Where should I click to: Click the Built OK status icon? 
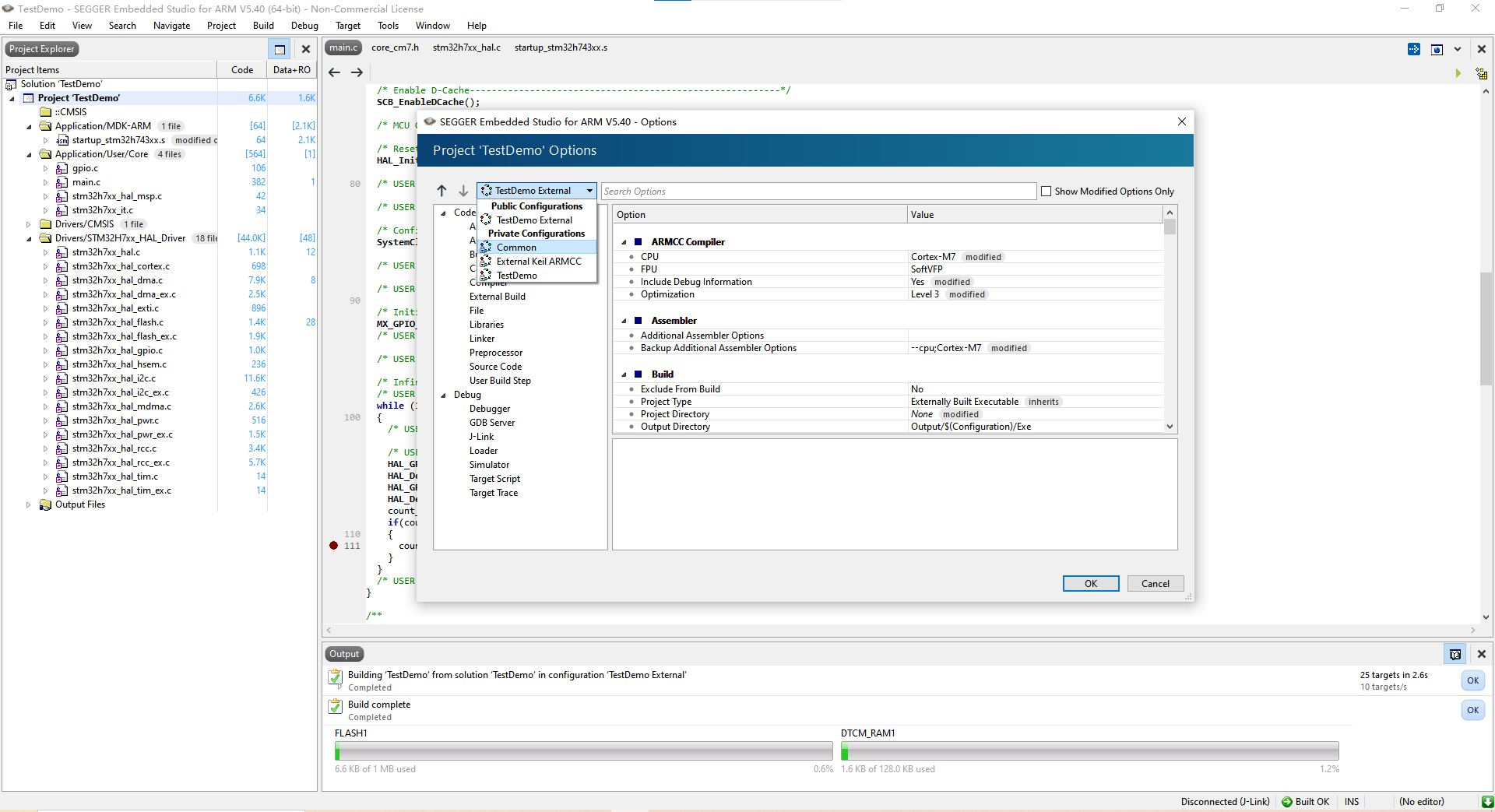(x=1287, y=802)
